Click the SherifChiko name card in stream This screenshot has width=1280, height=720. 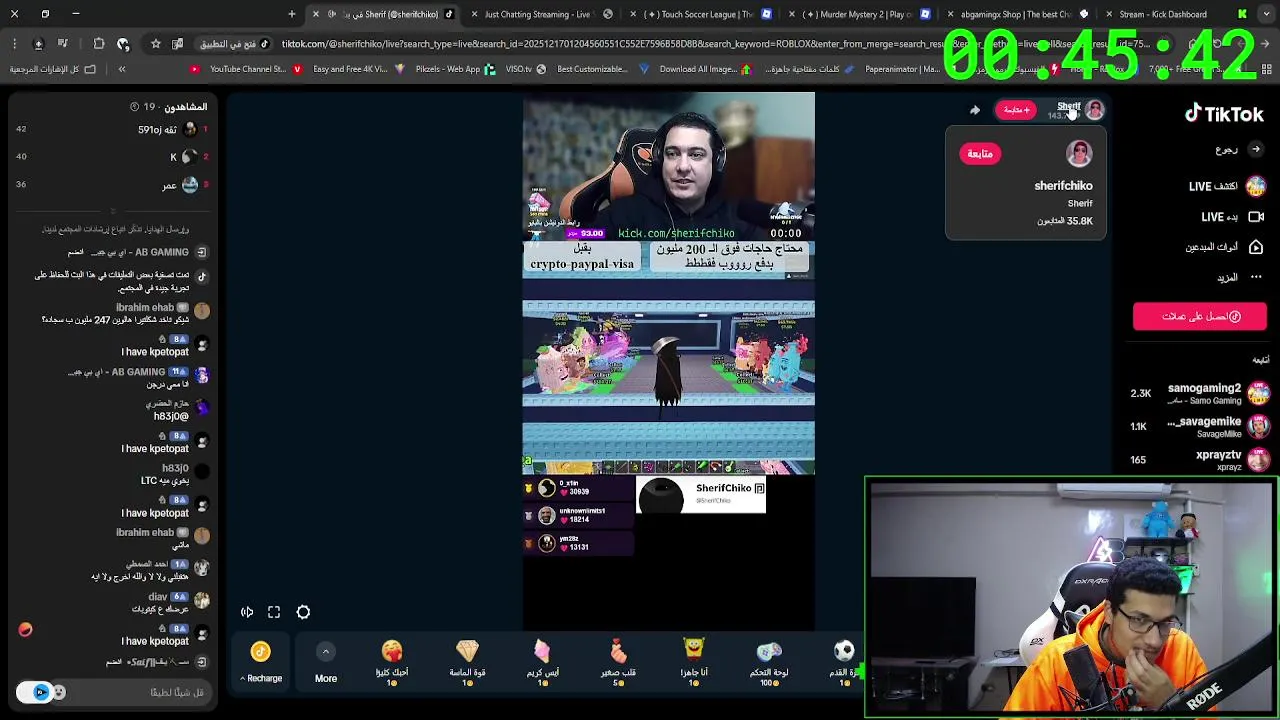[x=701, y=495]
